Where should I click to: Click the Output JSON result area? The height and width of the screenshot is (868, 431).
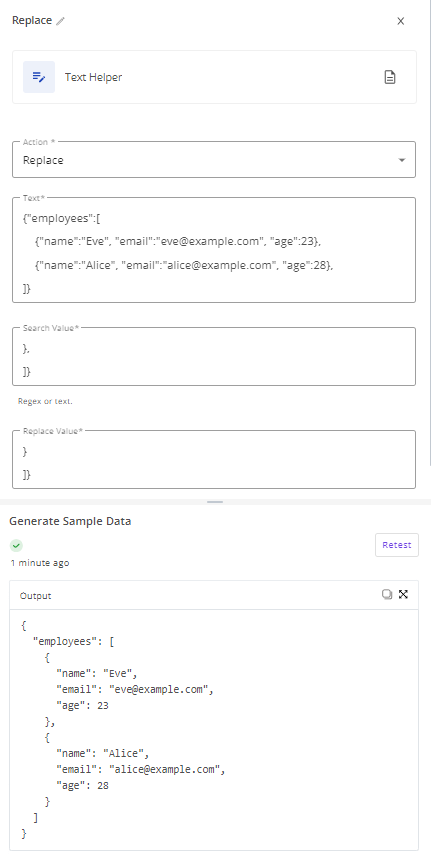click(x=214, y=730)
